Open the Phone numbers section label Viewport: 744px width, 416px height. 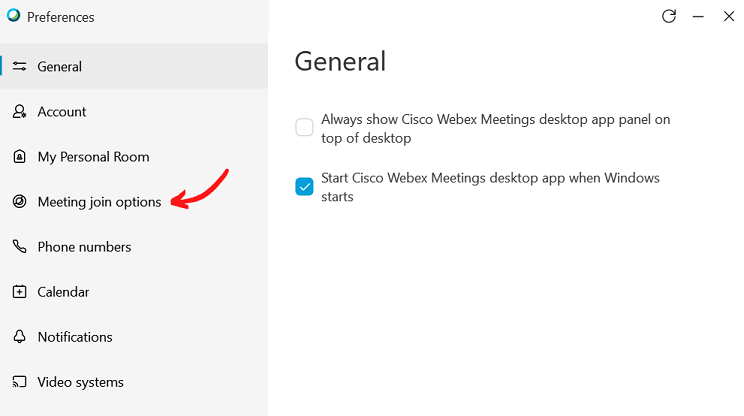pyautogui.click(x=84, y=247)
